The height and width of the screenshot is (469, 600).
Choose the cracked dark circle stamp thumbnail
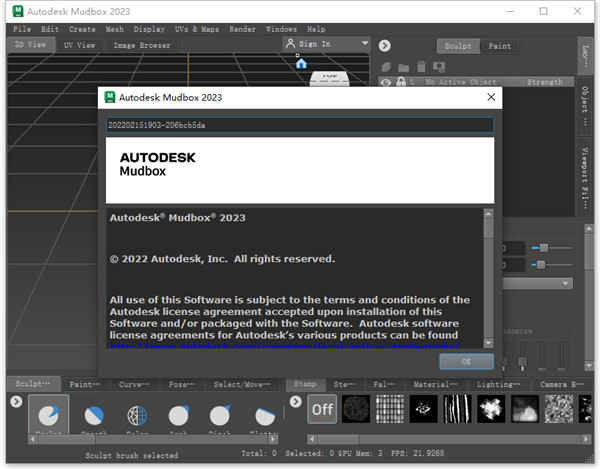pos(356,409)
